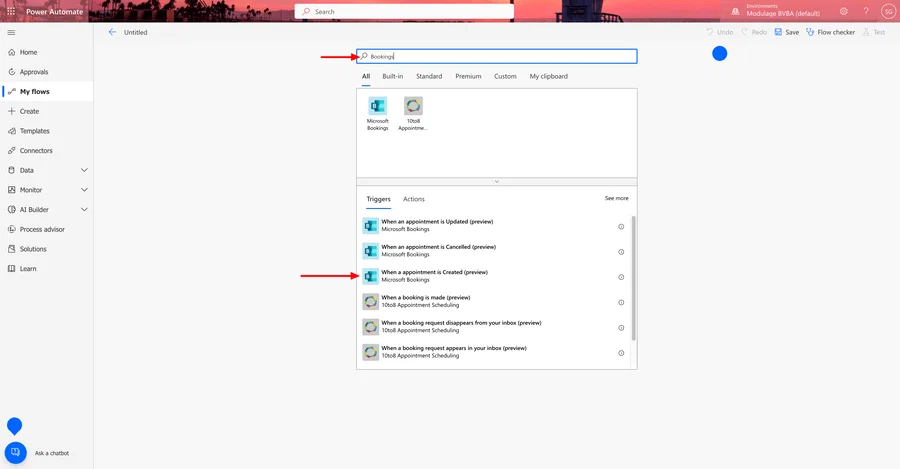Open Create in sidebar
This screenshot has width=900, height=469.
tap(46, 111)
